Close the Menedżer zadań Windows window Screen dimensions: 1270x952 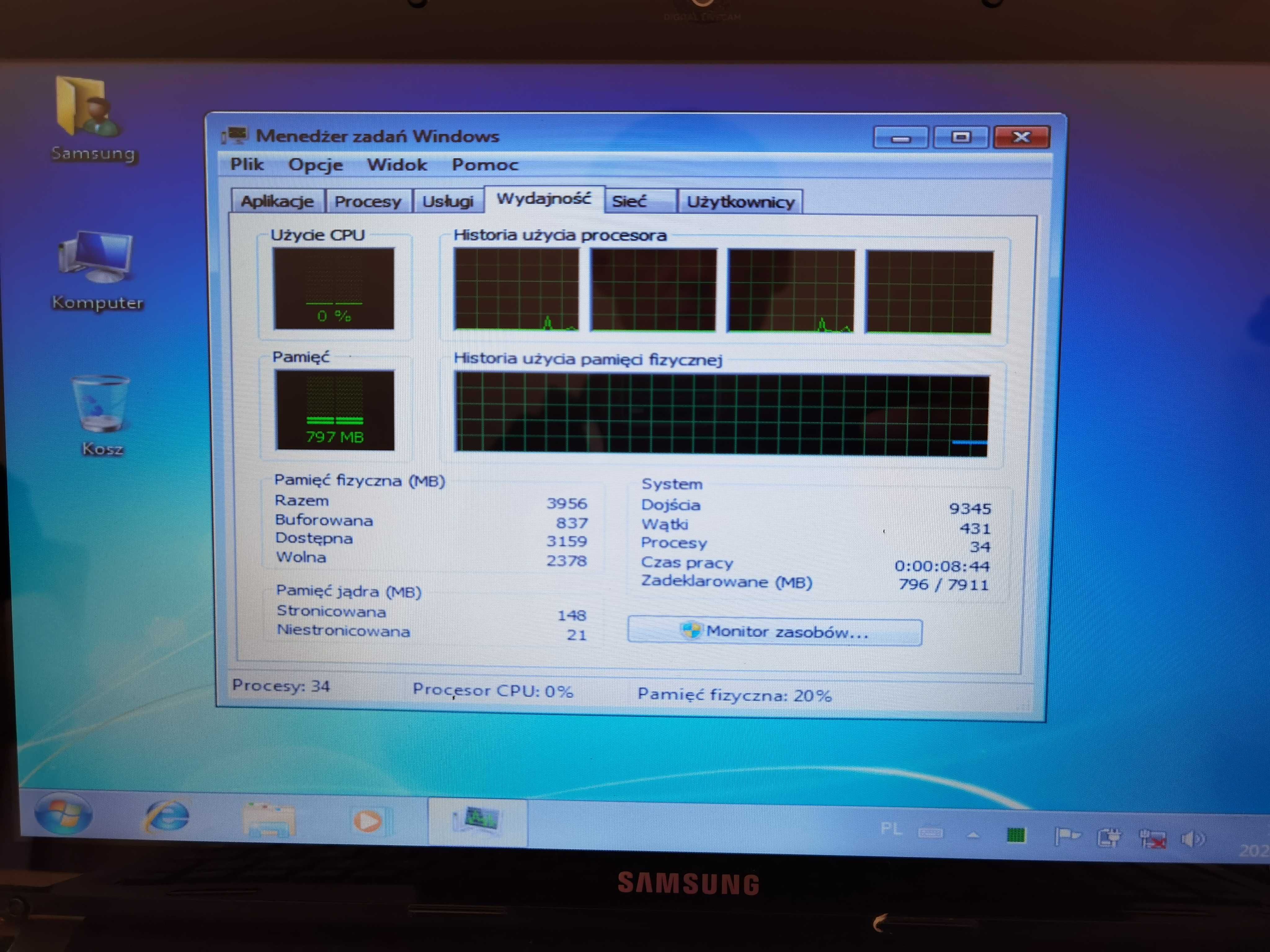(x=1022, y=137)
